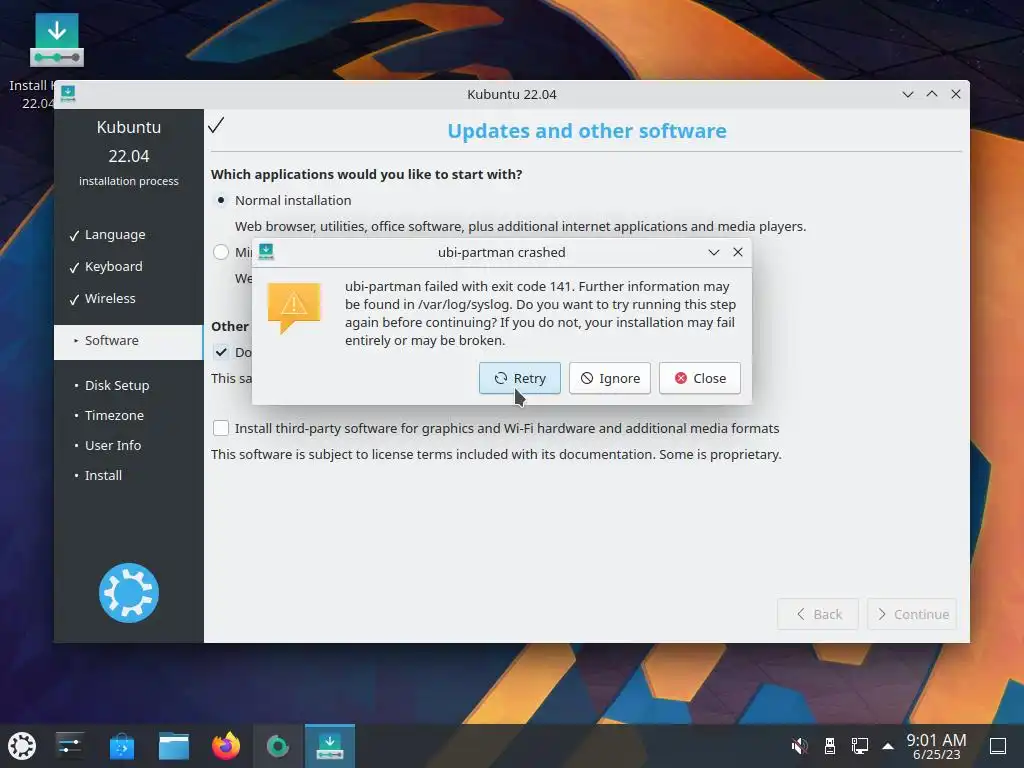Open the Install Kubuntu desktop shortcut icon
Screen dimensions: 1024x768
57,40
